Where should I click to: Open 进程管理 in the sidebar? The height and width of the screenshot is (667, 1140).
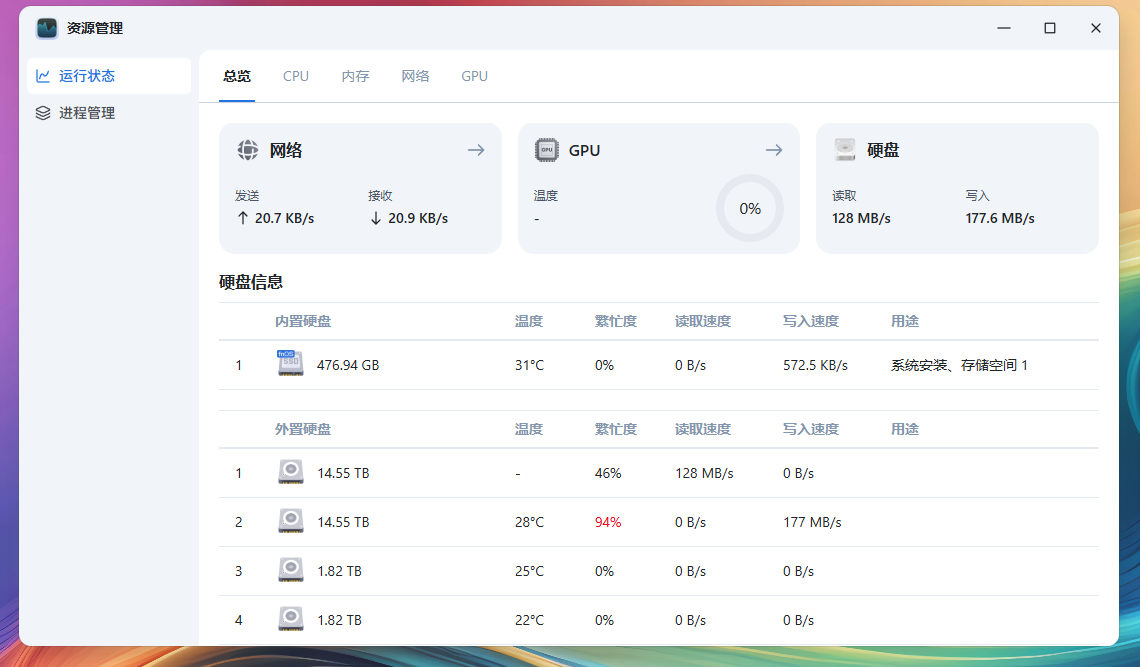click(x=87, y=113)
